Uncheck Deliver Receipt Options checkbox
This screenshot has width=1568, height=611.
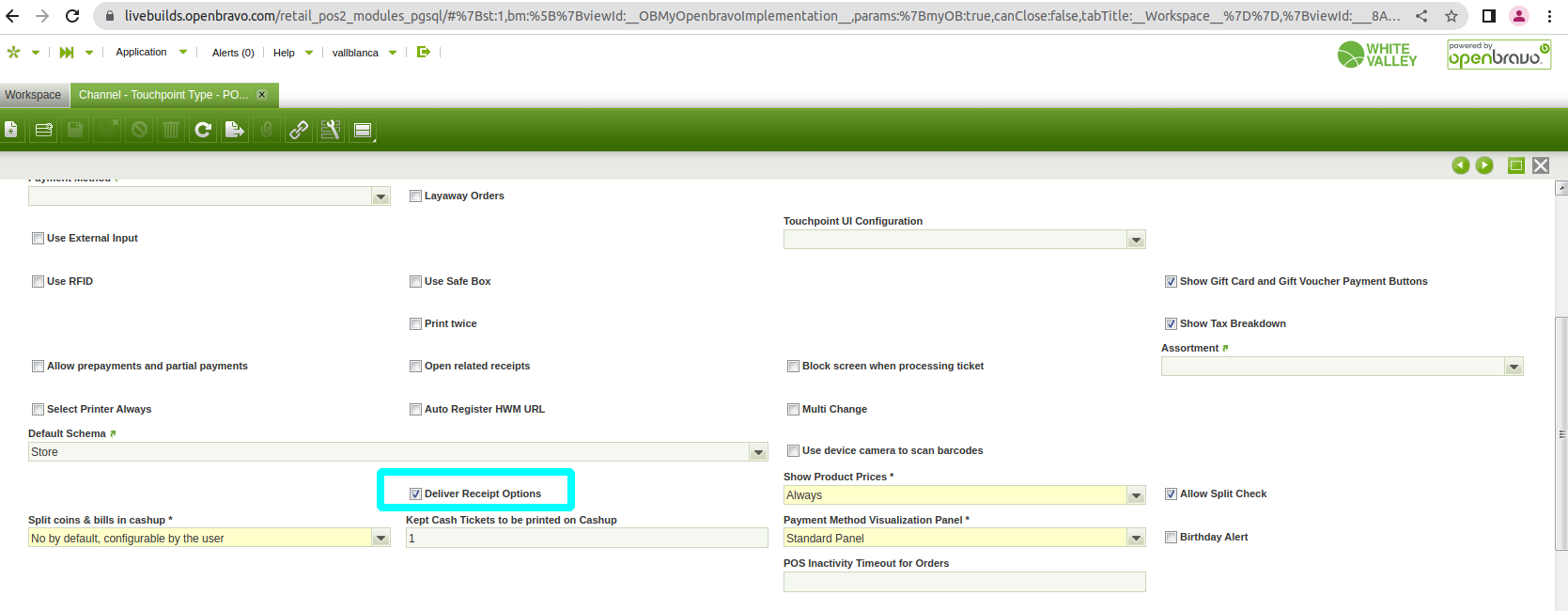pyautogui.click(x=415, y=493)
